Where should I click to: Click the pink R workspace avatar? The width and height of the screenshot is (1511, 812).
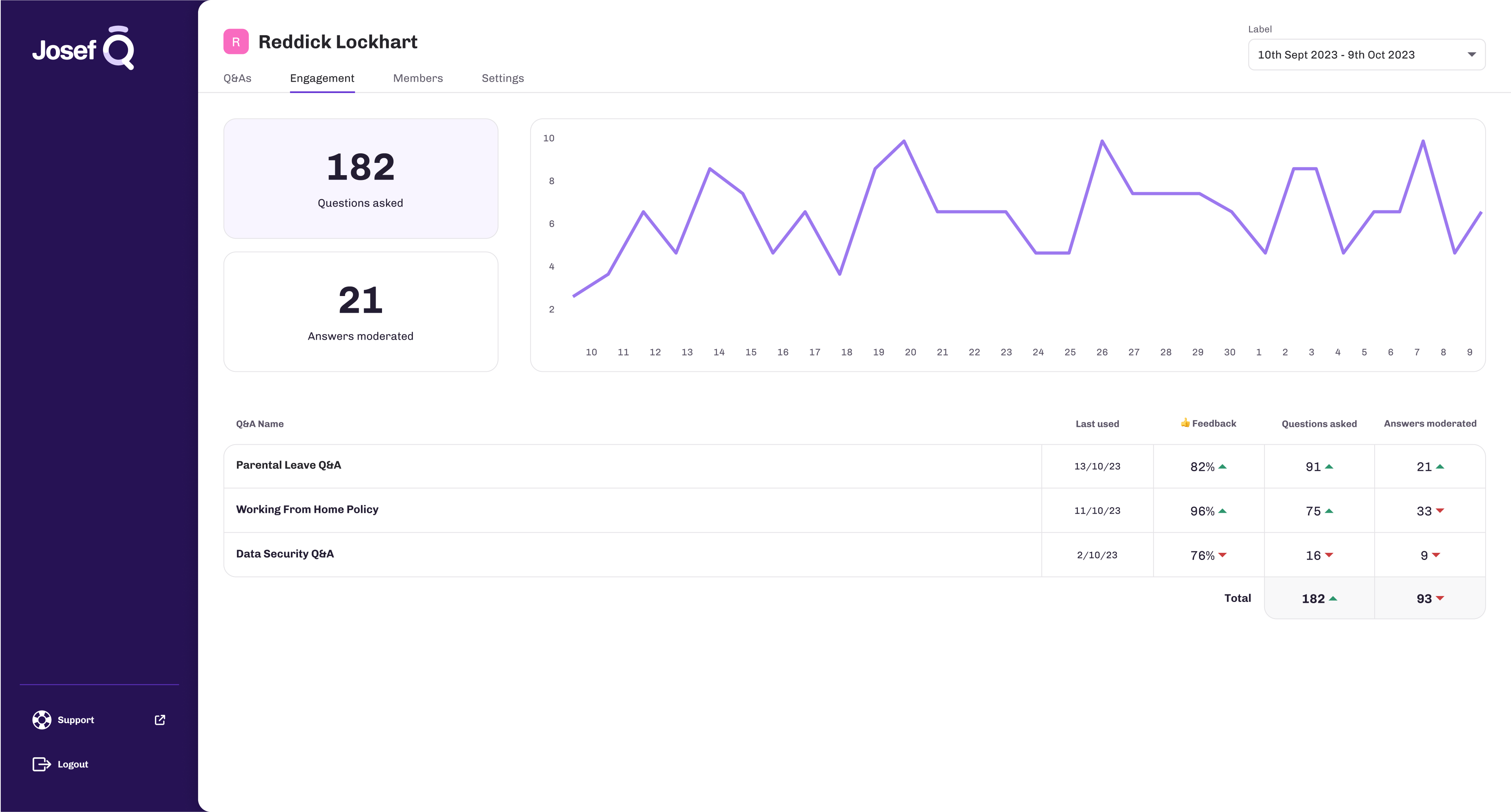coord(236,42)
